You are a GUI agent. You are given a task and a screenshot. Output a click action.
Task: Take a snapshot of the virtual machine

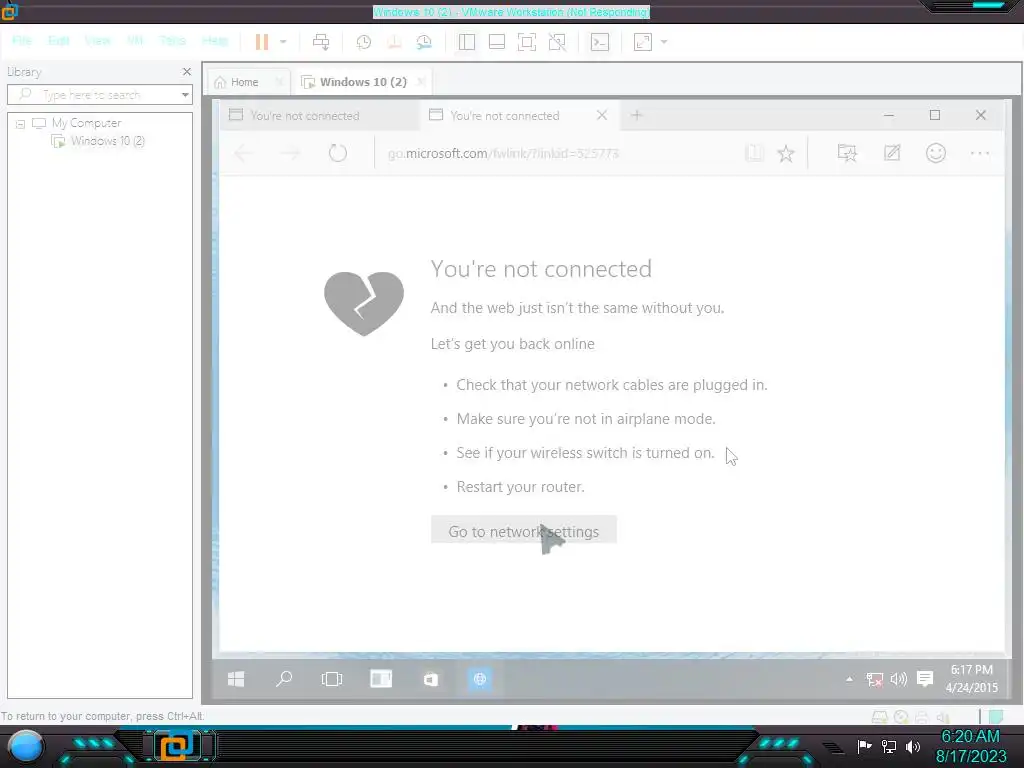point(363,42)
